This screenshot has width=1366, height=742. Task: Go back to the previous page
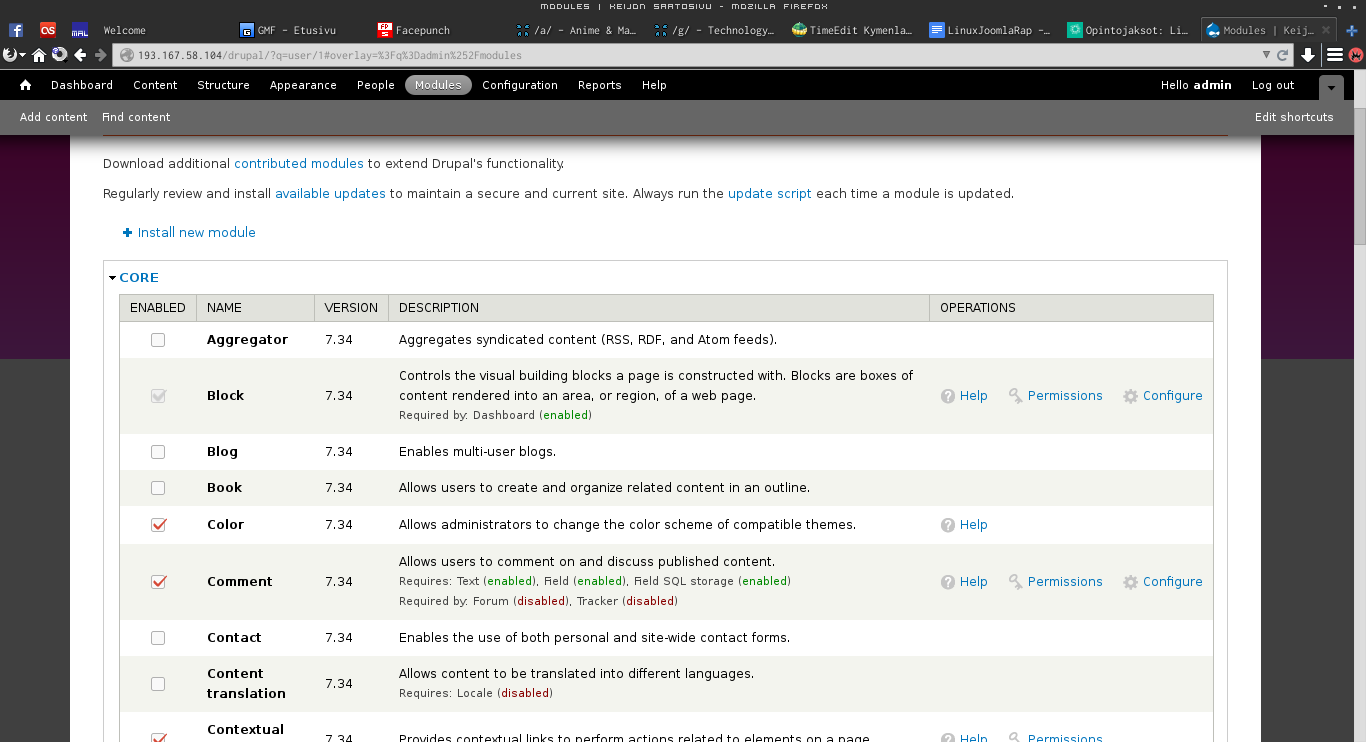81,55
